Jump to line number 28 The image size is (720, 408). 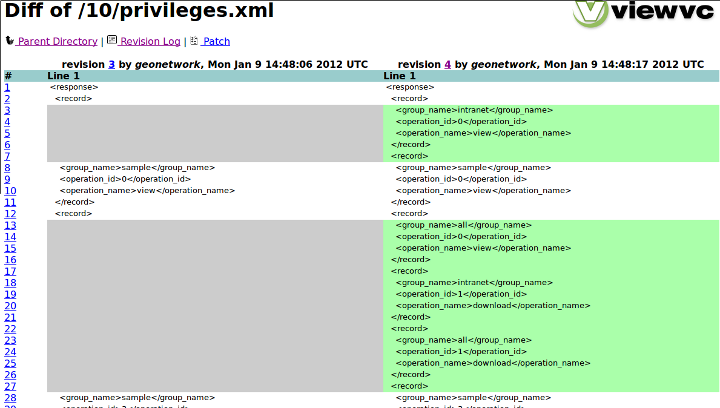10,397
